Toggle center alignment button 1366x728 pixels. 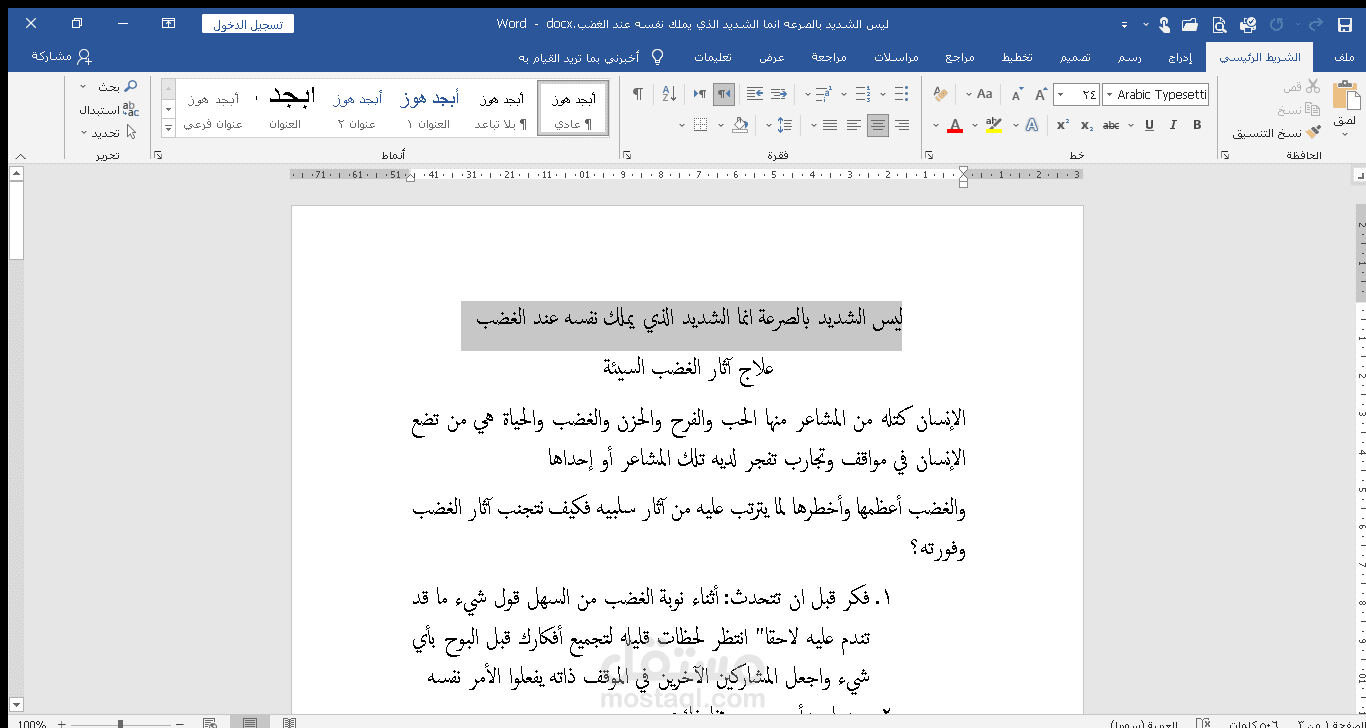(878, 125)
